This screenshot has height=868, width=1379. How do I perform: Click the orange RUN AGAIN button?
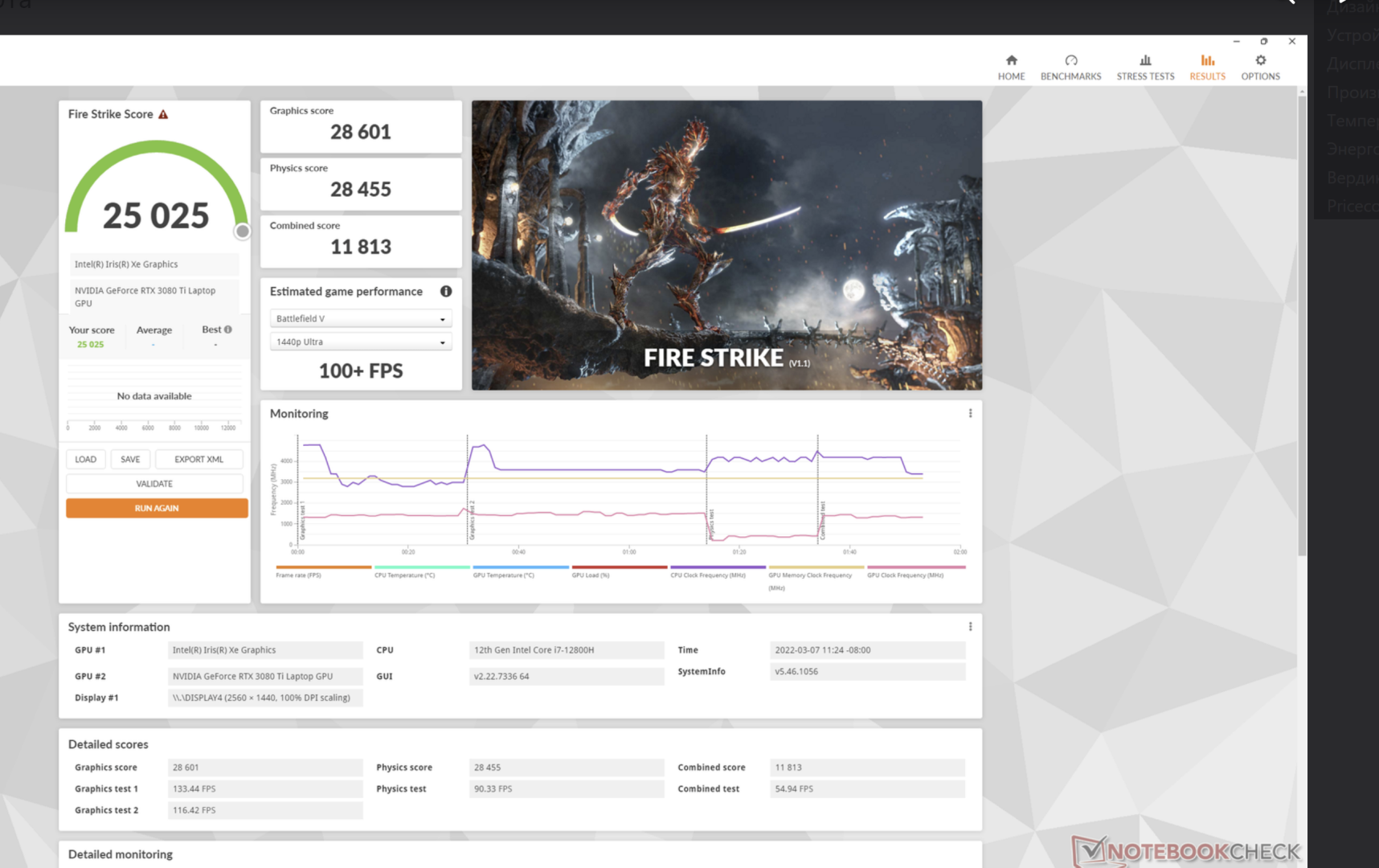pyautogui.click(x=157, y=508)
